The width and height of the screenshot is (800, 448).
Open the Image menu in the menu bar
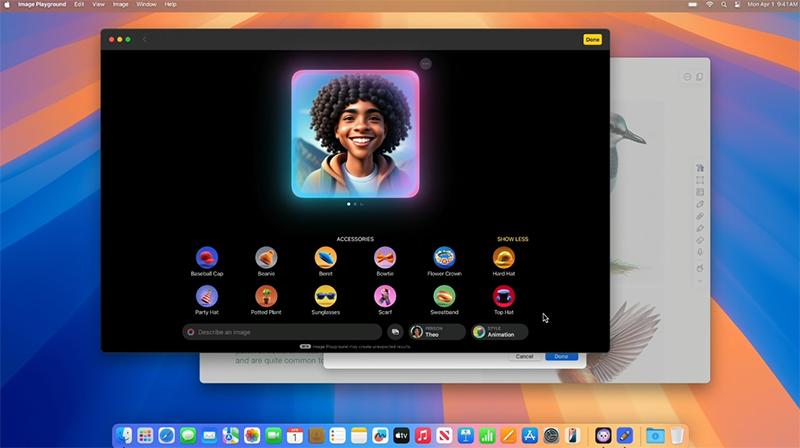tap(120, 5)
